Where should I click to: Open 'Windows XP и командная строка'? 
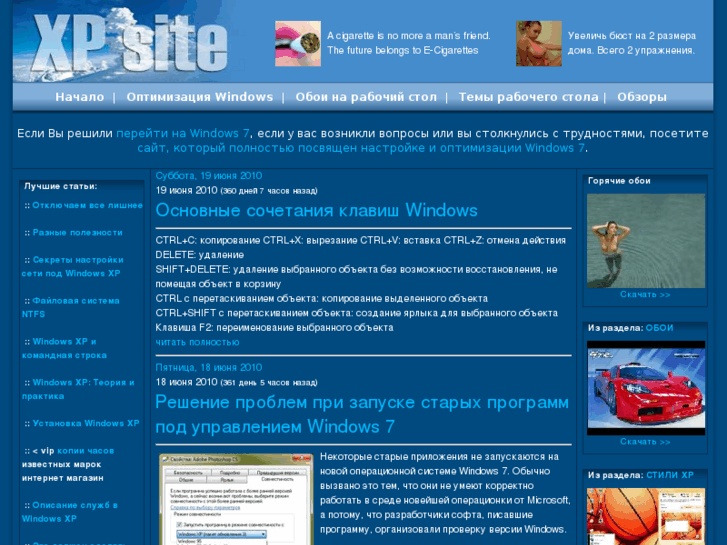pyautogui.click(x=64, y=348)
